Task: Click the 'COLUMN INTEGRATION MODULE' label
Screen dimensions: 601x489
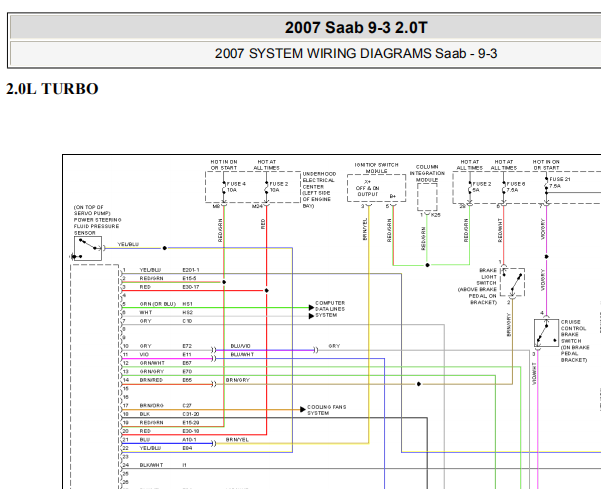Action: pos(427,173)
